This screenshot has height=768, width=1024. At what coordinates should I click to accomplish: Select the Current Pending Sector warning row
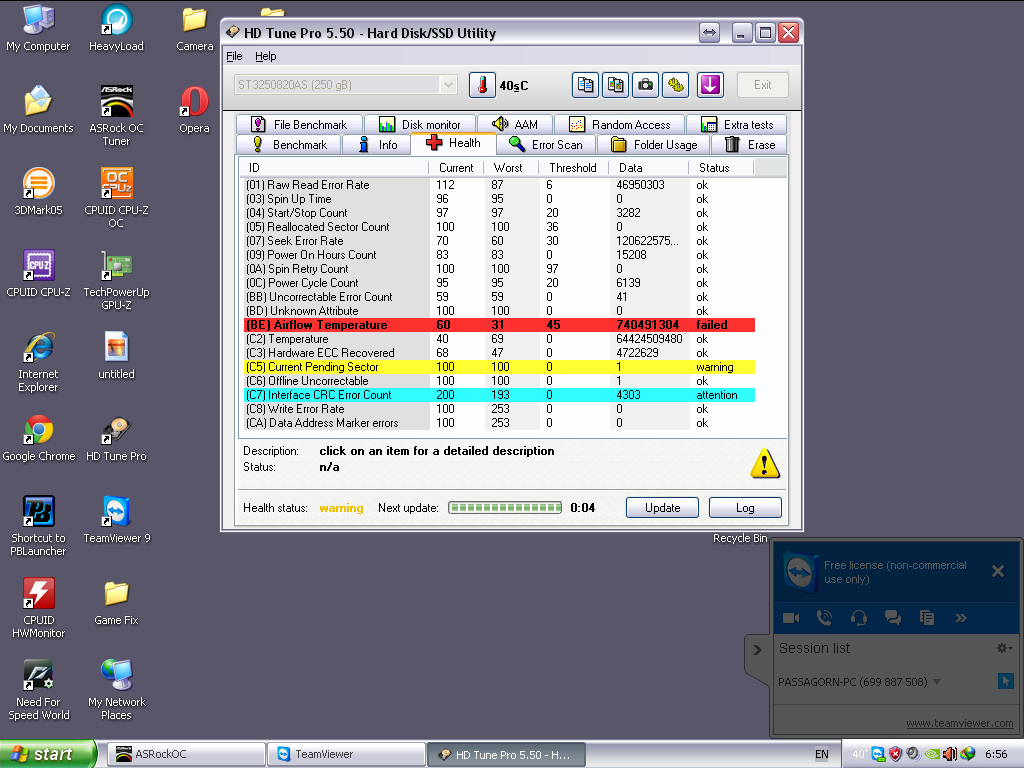point(500,367)
